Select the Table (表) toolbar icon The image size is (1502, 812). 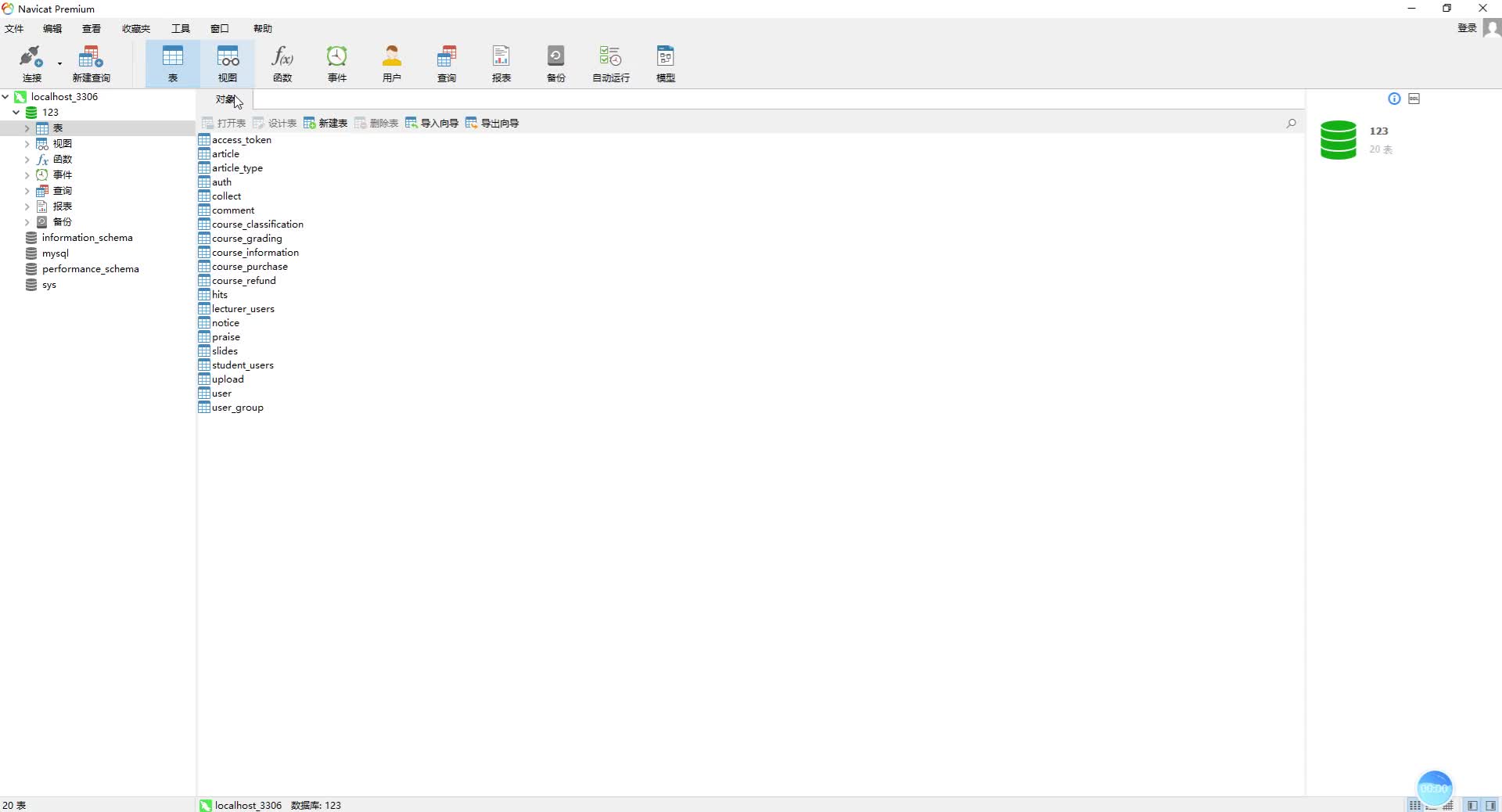pos(172,63)
